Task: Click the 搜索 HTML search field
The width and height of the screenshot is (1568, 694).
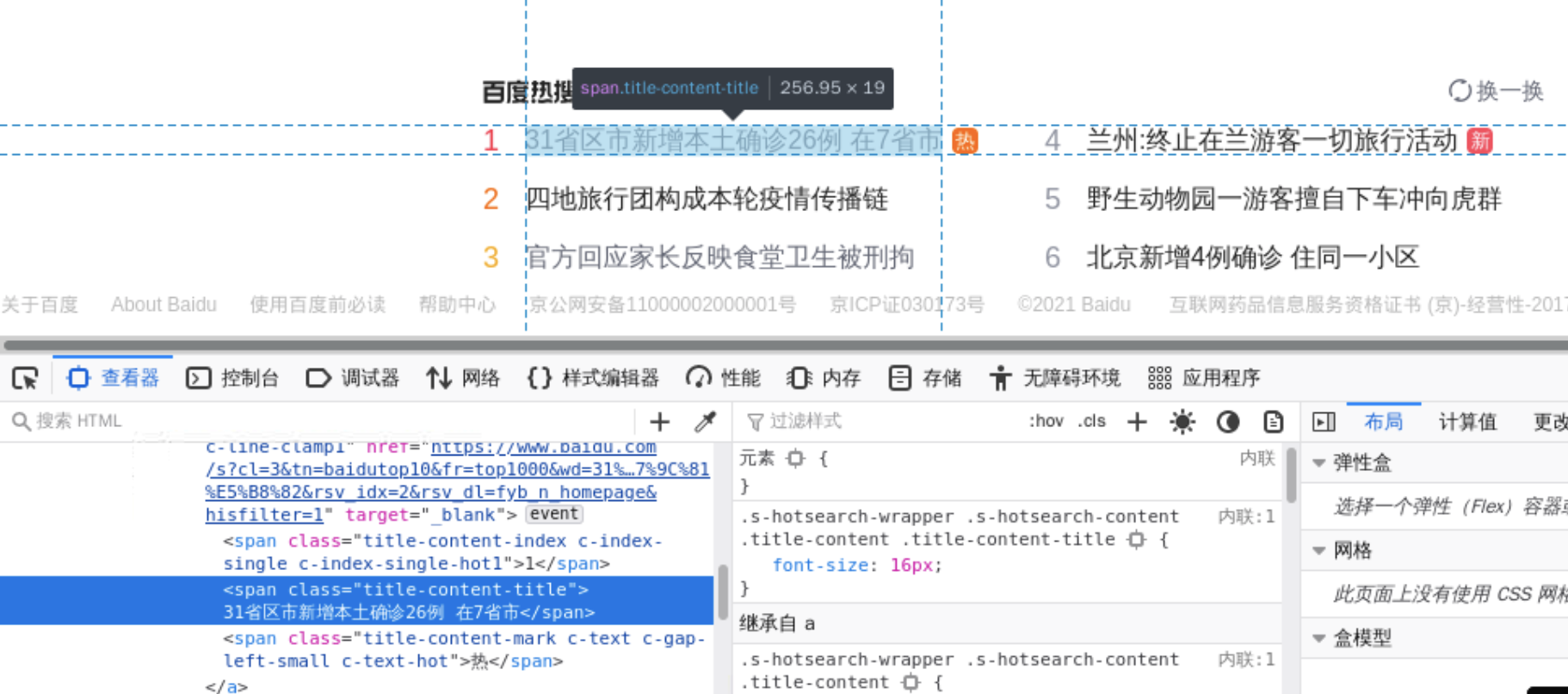Action: click(318, 421)
